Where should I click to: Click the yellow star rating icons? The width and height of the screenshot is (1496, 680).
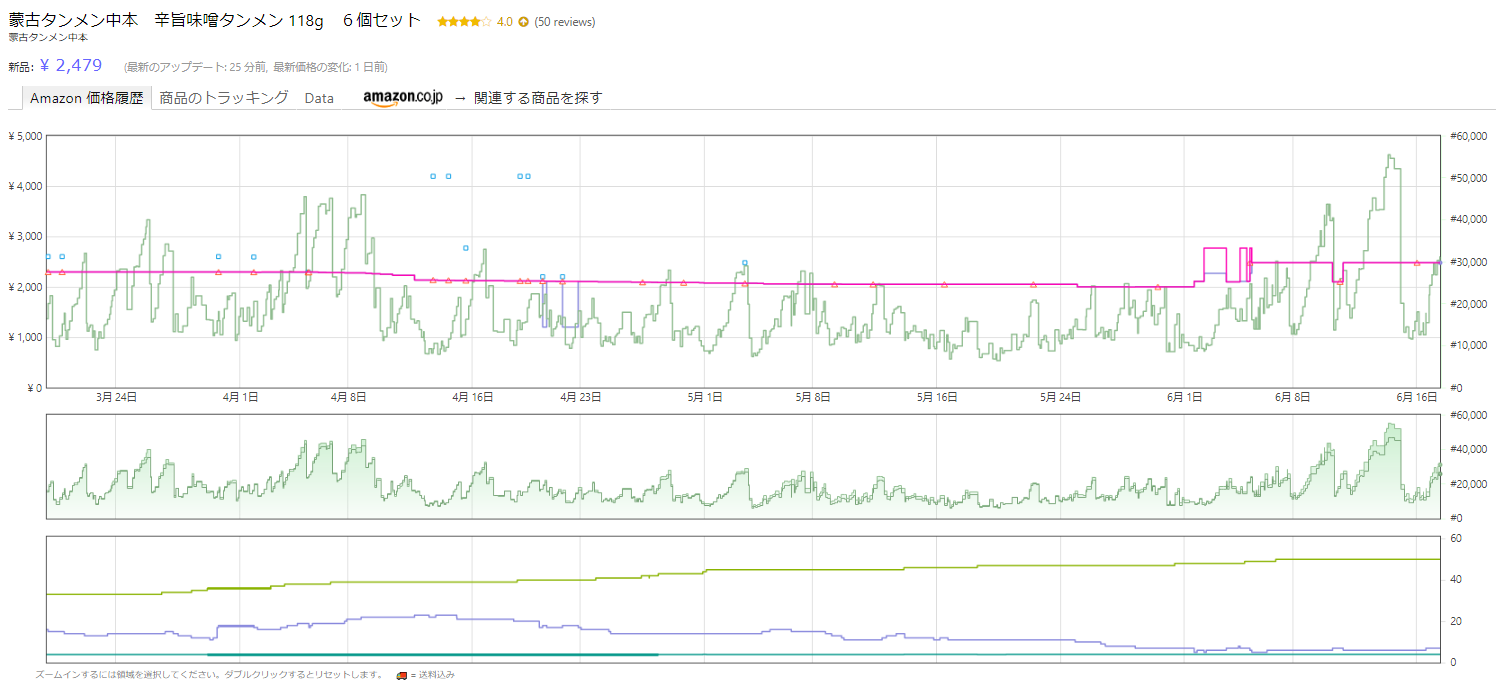[x=463, y=21]
